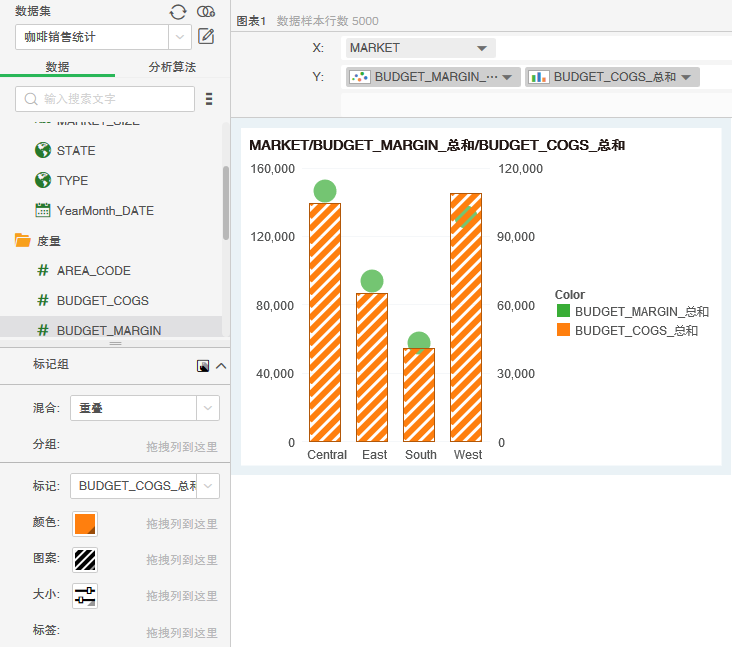Screen dimensions: 732x647
Task: Click the refresh dataset icon
Action: [x=178, y=11]
